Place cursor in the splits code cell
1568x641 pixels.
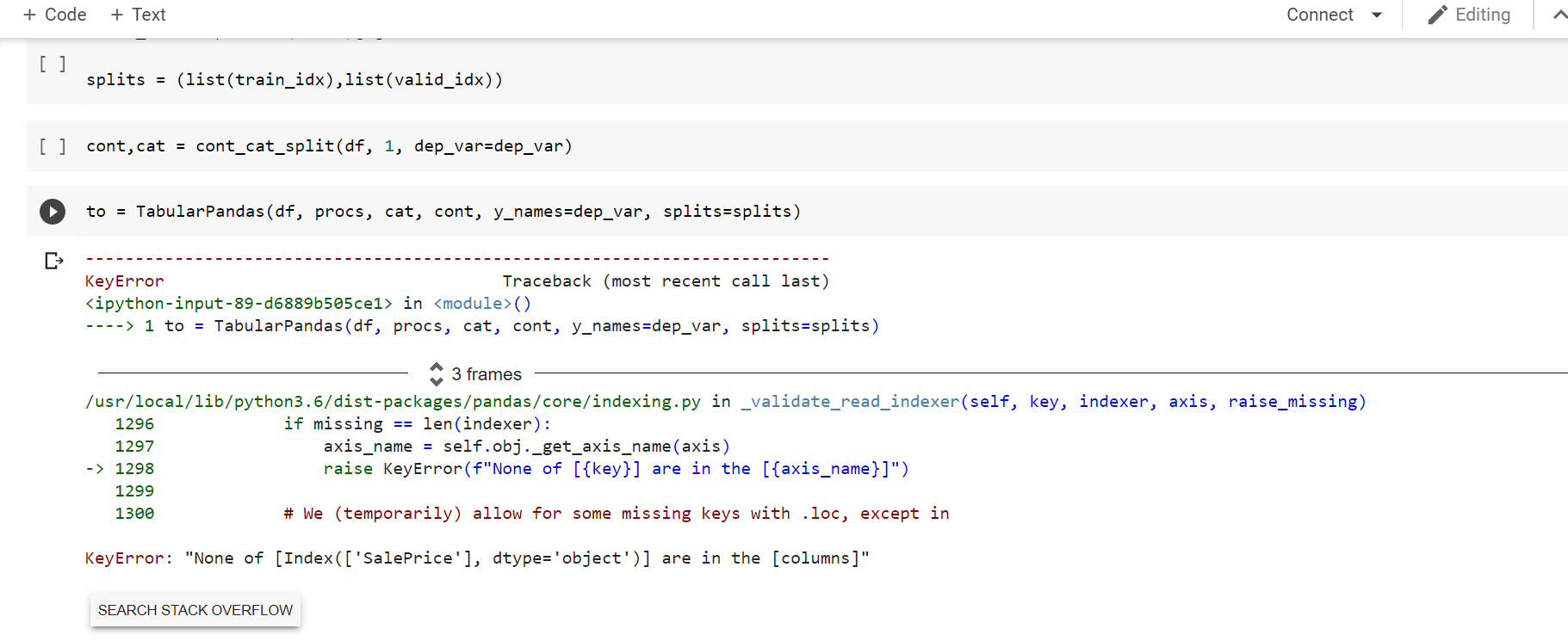click(294, 80)
